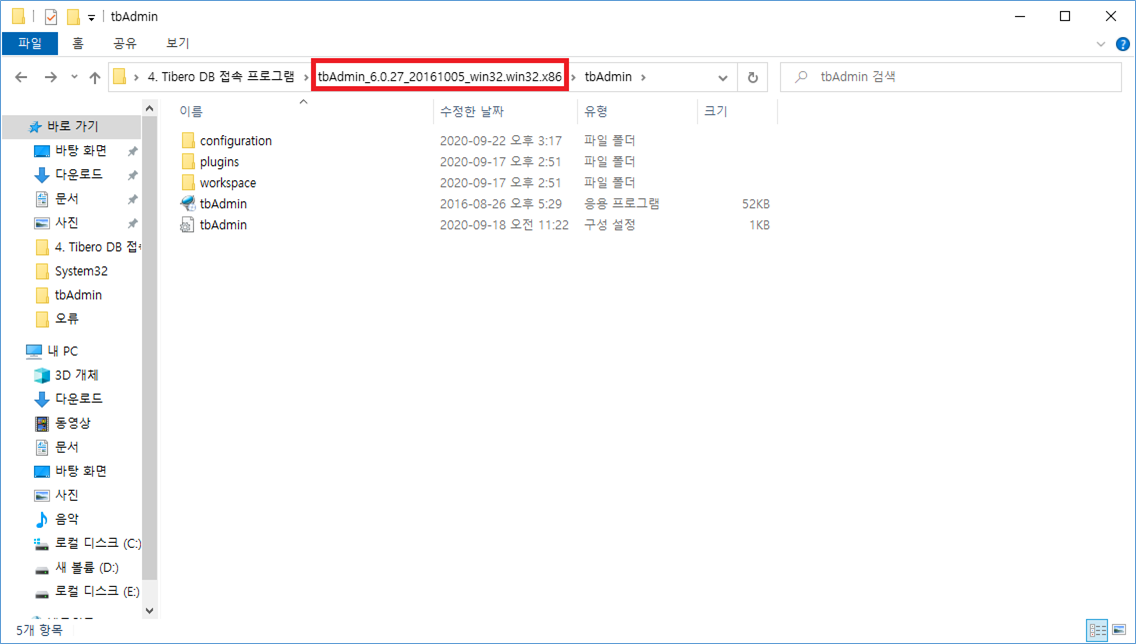Open the 보기 ribbon tab
This screenshot has height=644, width=1136.
tap(178, 43)
